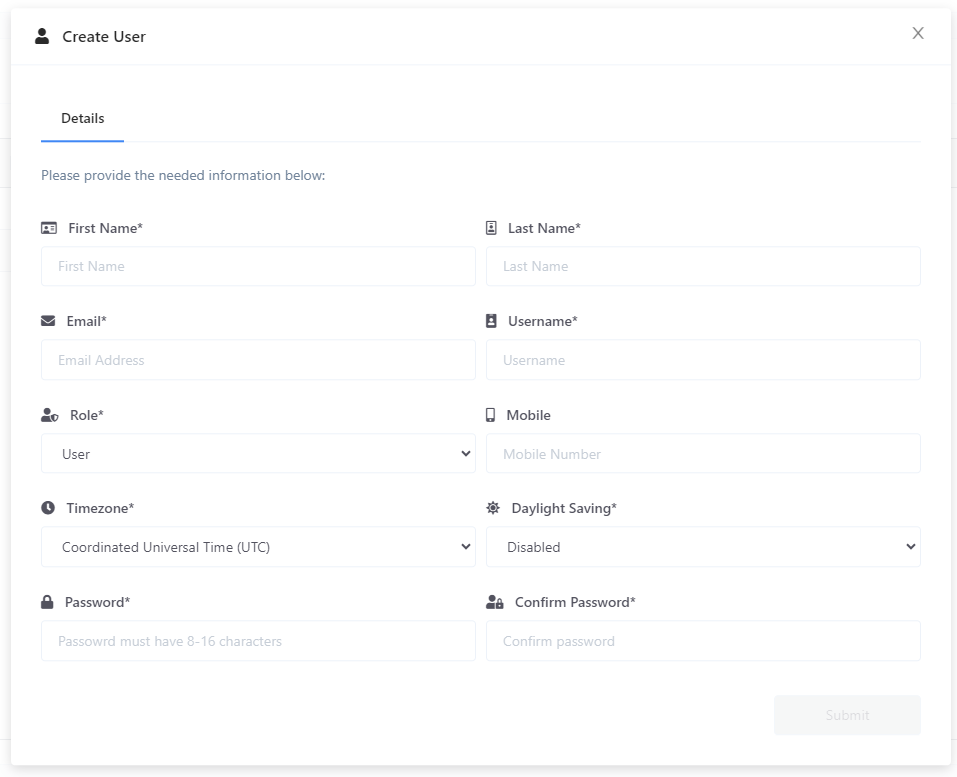957x777 pixels.
Task: Click the user lock icon beside Confirm Password
Action: click(x=495, y=602)
